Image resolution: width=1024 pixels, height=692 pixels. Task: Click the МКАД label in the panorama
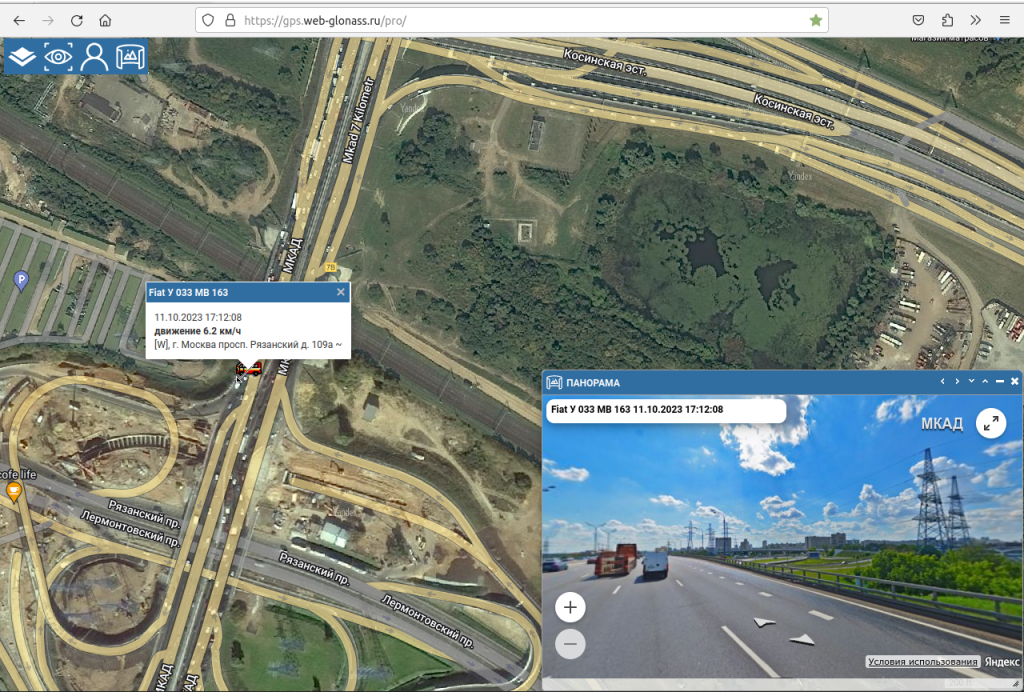(942, 424)
